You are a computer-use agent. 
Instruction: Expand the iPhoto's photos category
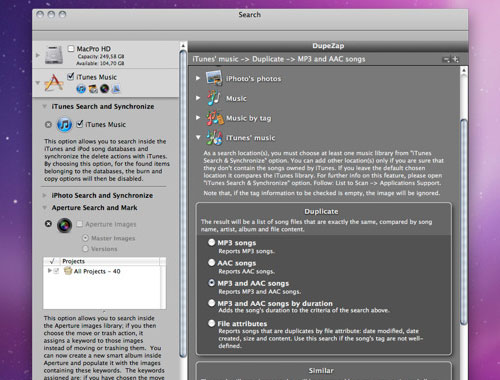(x=198, y=78)
